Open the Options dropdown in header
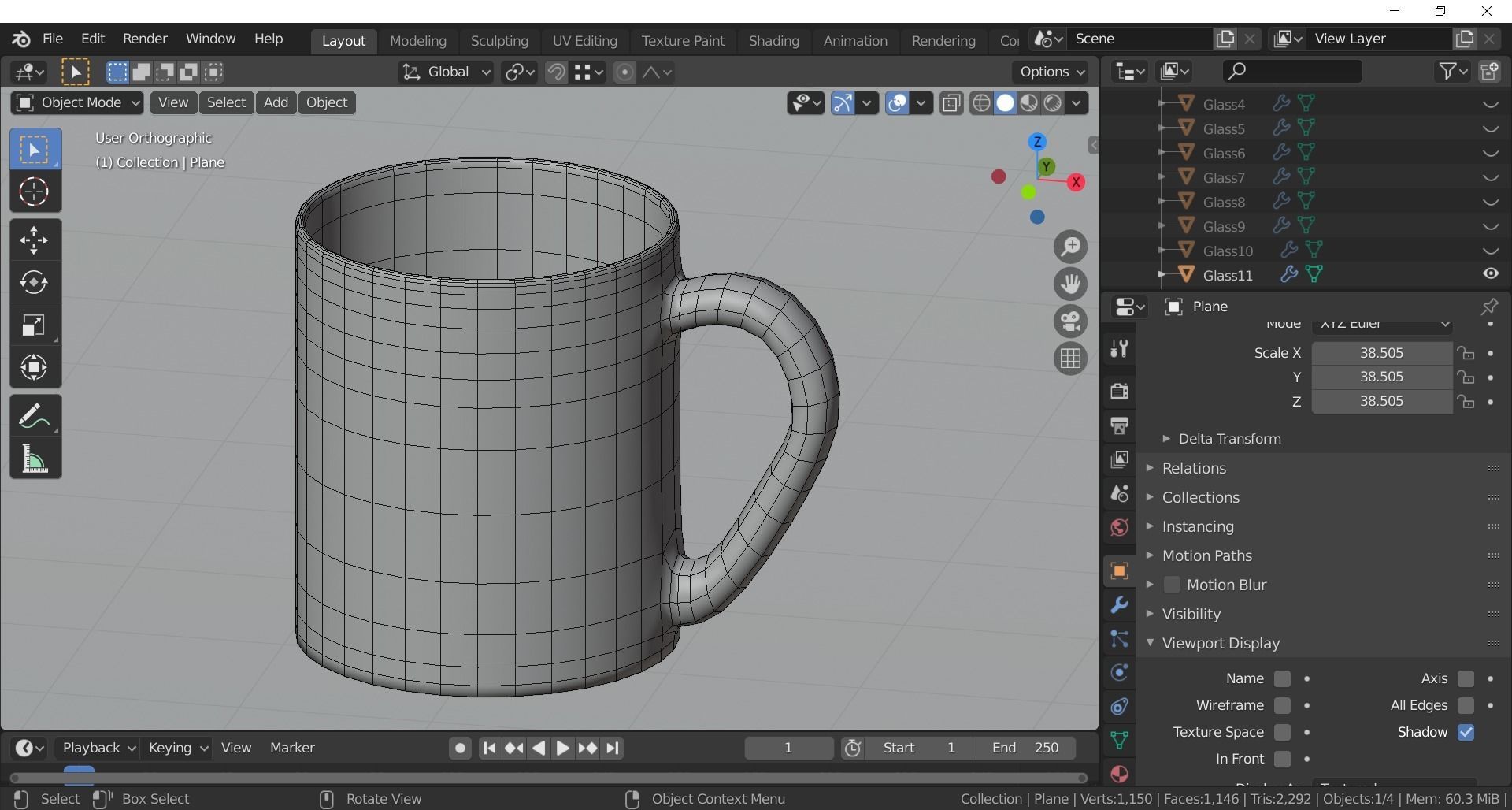 tap(1051, 72)
